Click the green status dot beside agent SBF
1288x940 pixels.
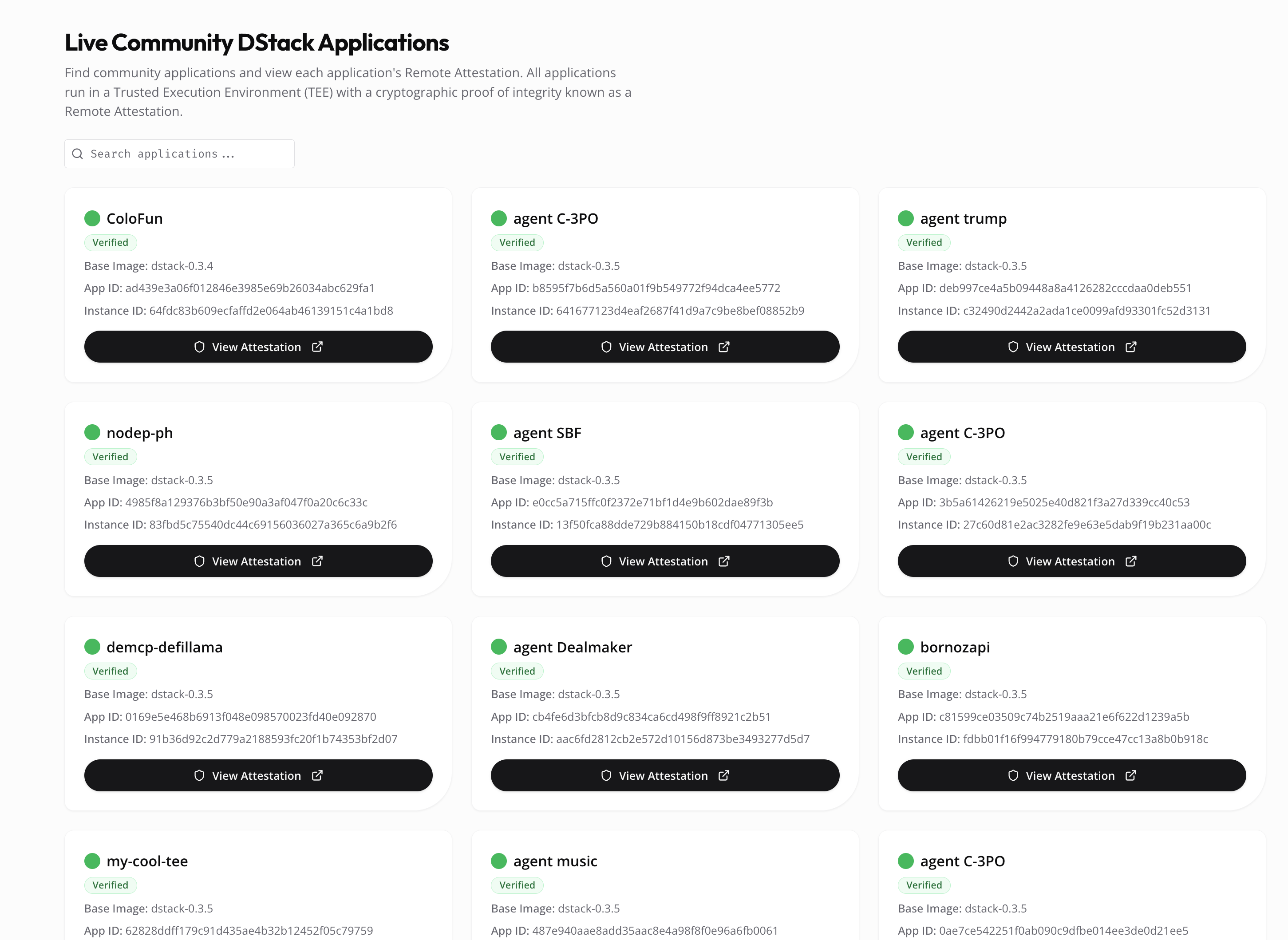[499, 432]
